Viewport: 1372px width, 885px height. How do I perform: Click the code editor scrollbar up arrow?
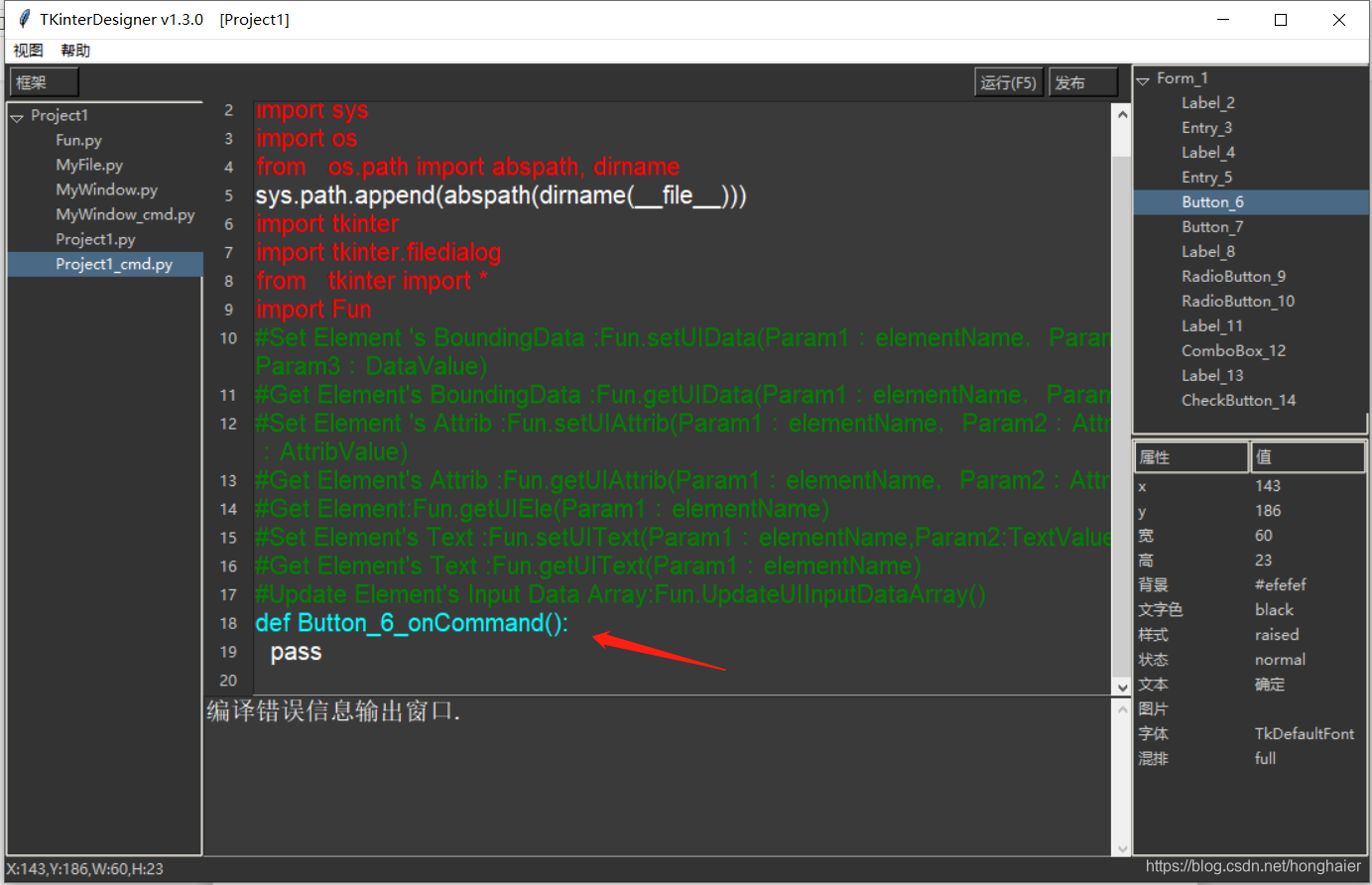tap(1122, 115)
